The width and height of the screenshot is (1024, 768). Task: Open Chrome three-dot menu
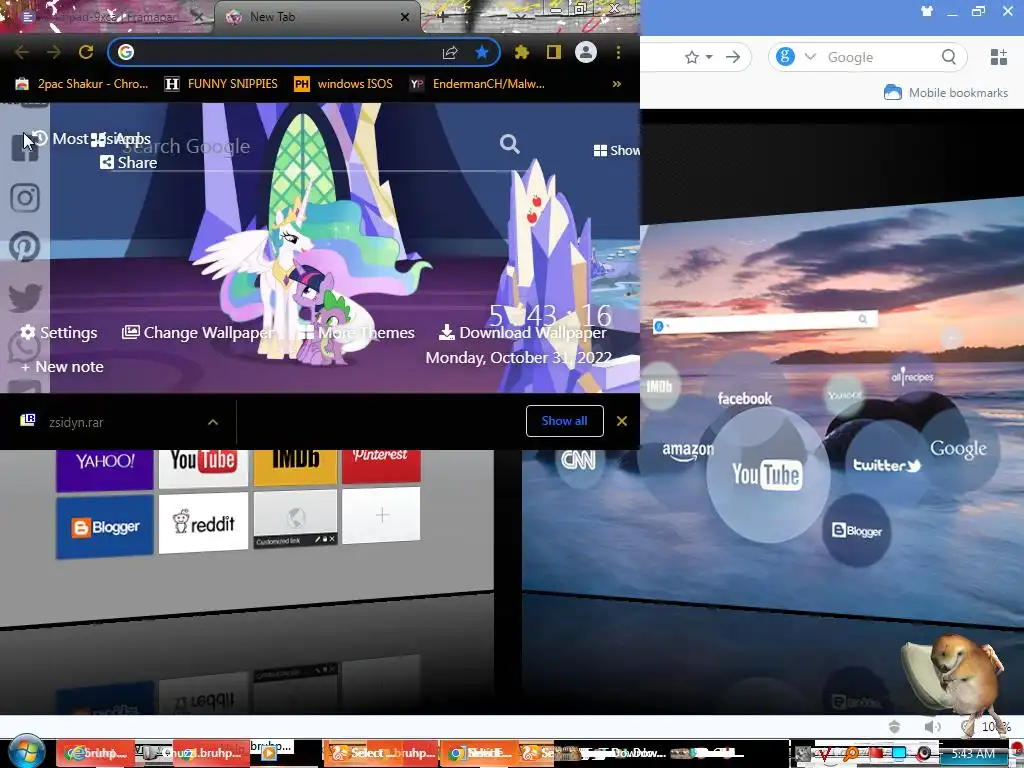point(618,52)
